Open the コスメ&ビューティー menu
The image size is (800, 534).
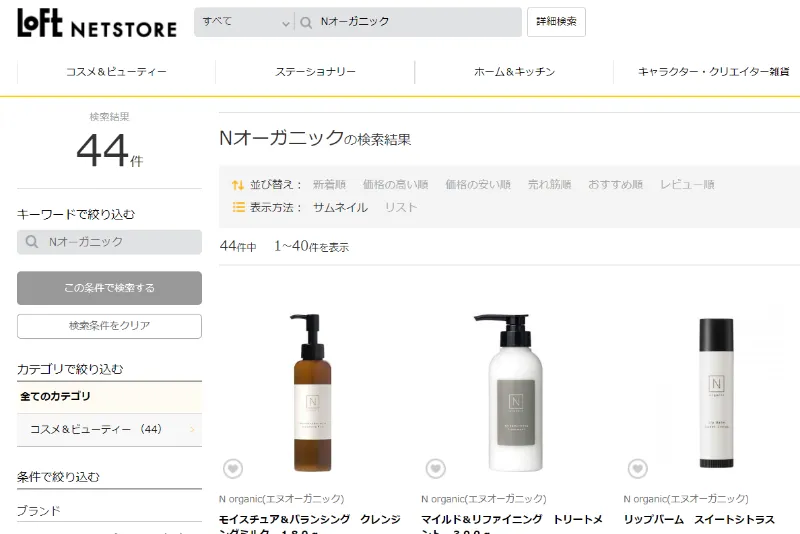116,72
